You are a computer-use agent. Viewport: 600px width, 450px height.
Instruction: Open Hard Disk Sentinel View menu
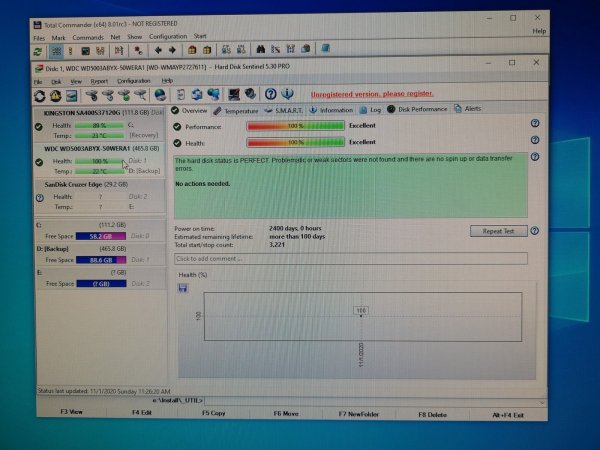(76, 82)
